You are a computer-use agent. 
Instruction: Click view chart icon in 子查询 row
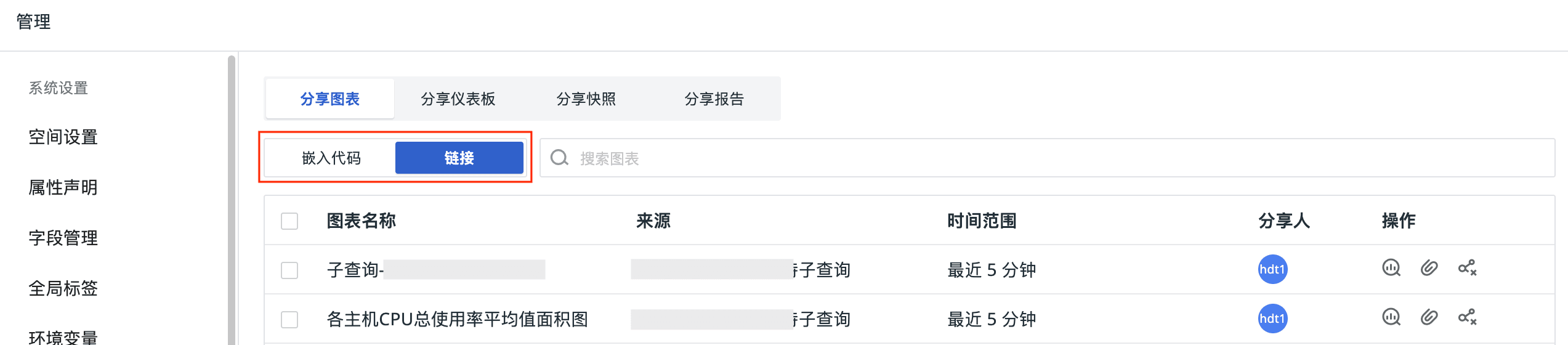[1391, 268]
